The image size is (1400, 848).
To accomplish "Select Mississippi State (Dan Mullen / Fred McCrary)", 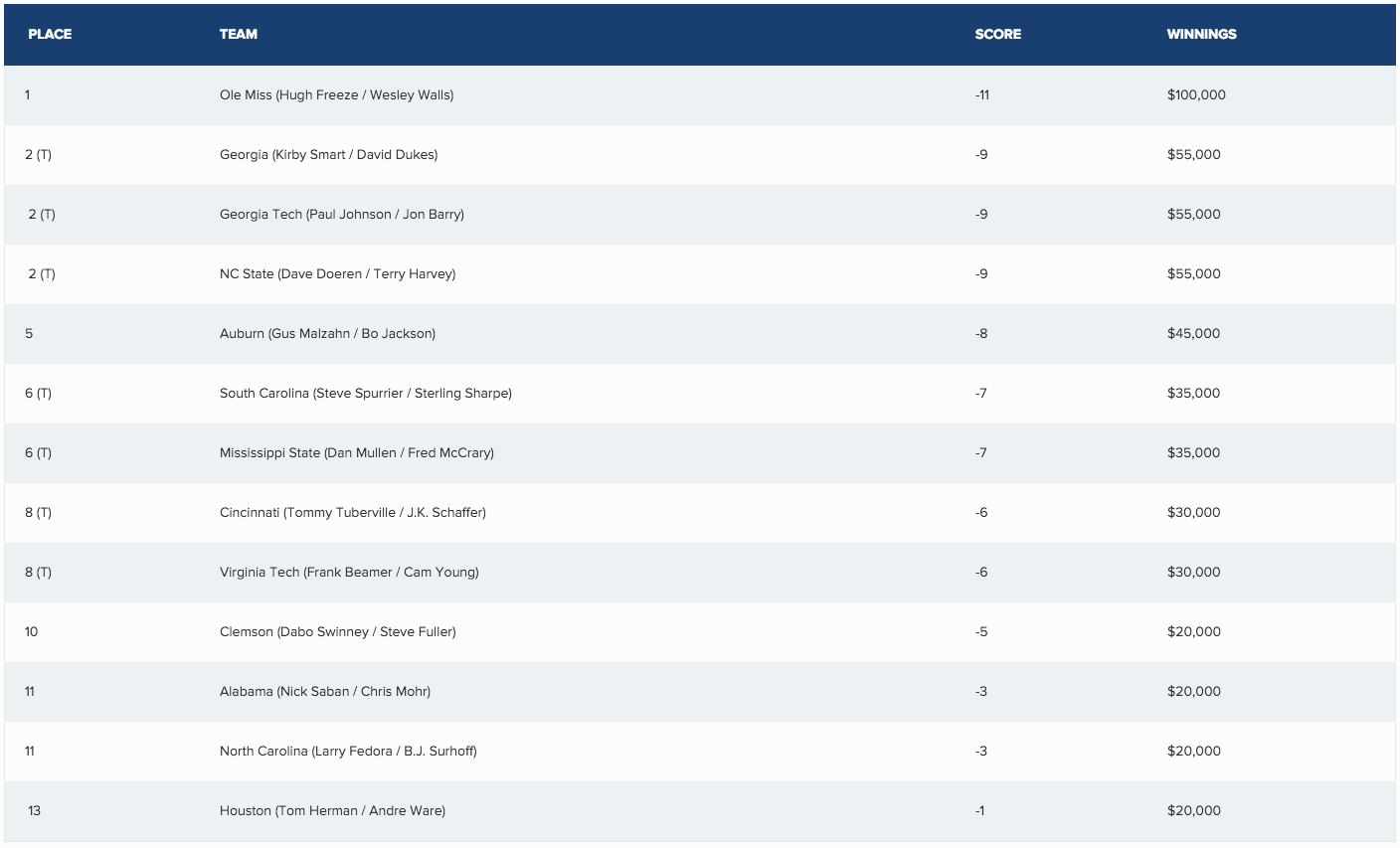I will [x=357, y=453].
